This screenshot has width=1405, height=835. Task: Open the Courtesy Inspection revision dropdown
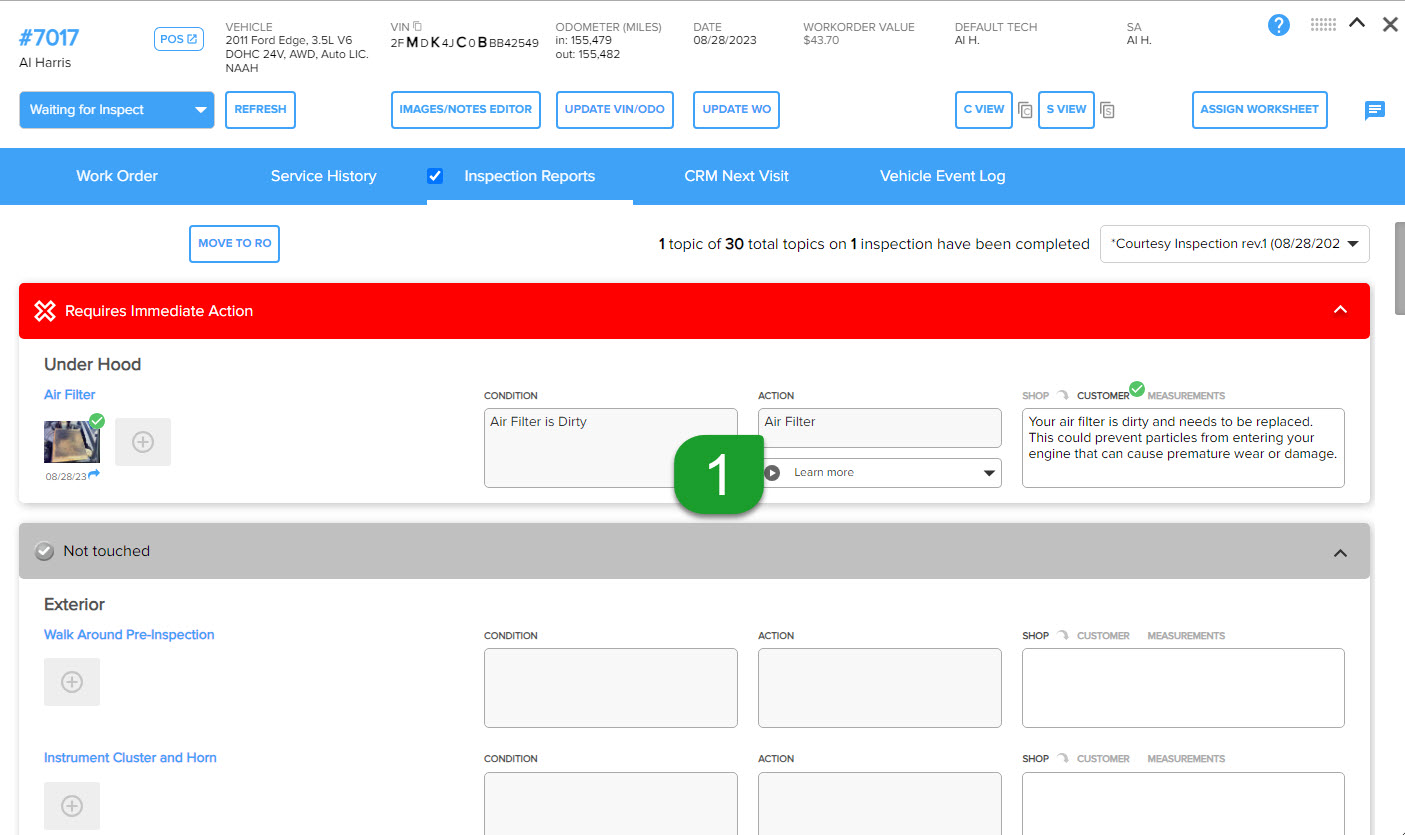click(1234, 243)
